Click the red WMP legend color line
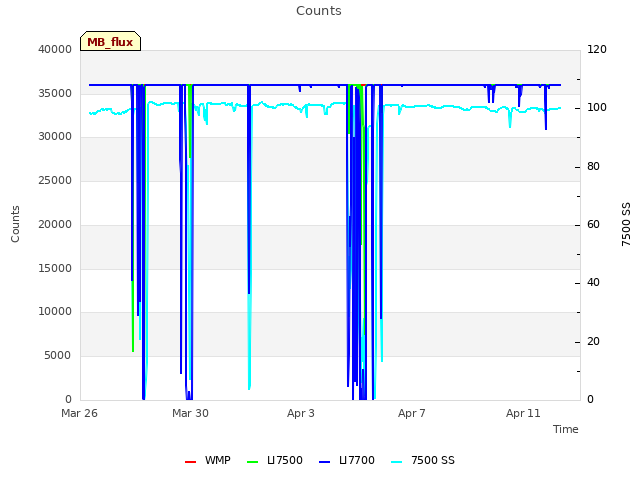The height and width of the screenshot is (480, 640). (x=190, y=462)
